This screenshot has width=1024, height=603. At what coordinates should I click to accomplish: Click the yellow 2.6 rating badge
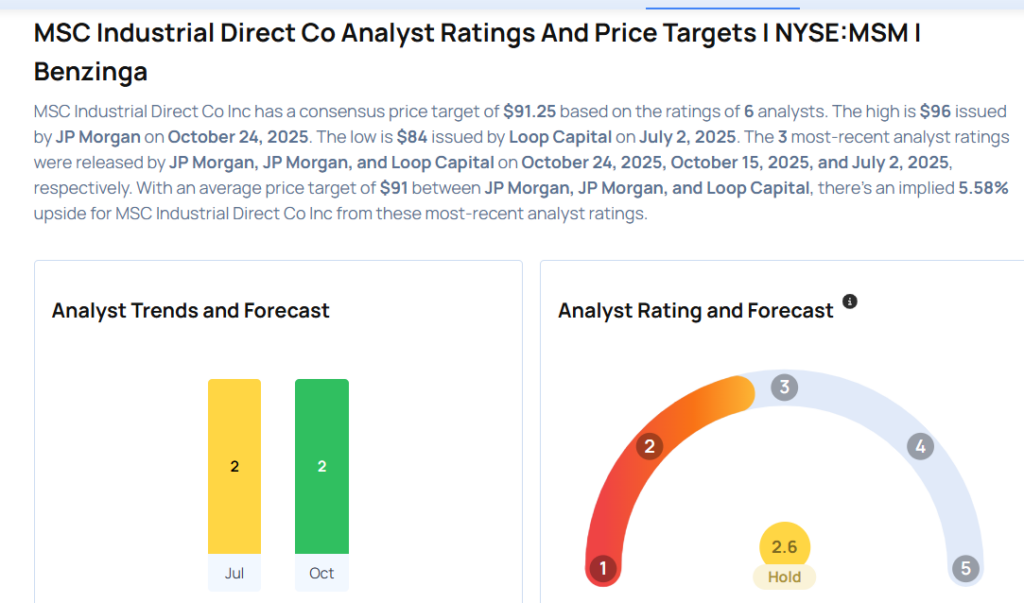click(x=784, y=546)
